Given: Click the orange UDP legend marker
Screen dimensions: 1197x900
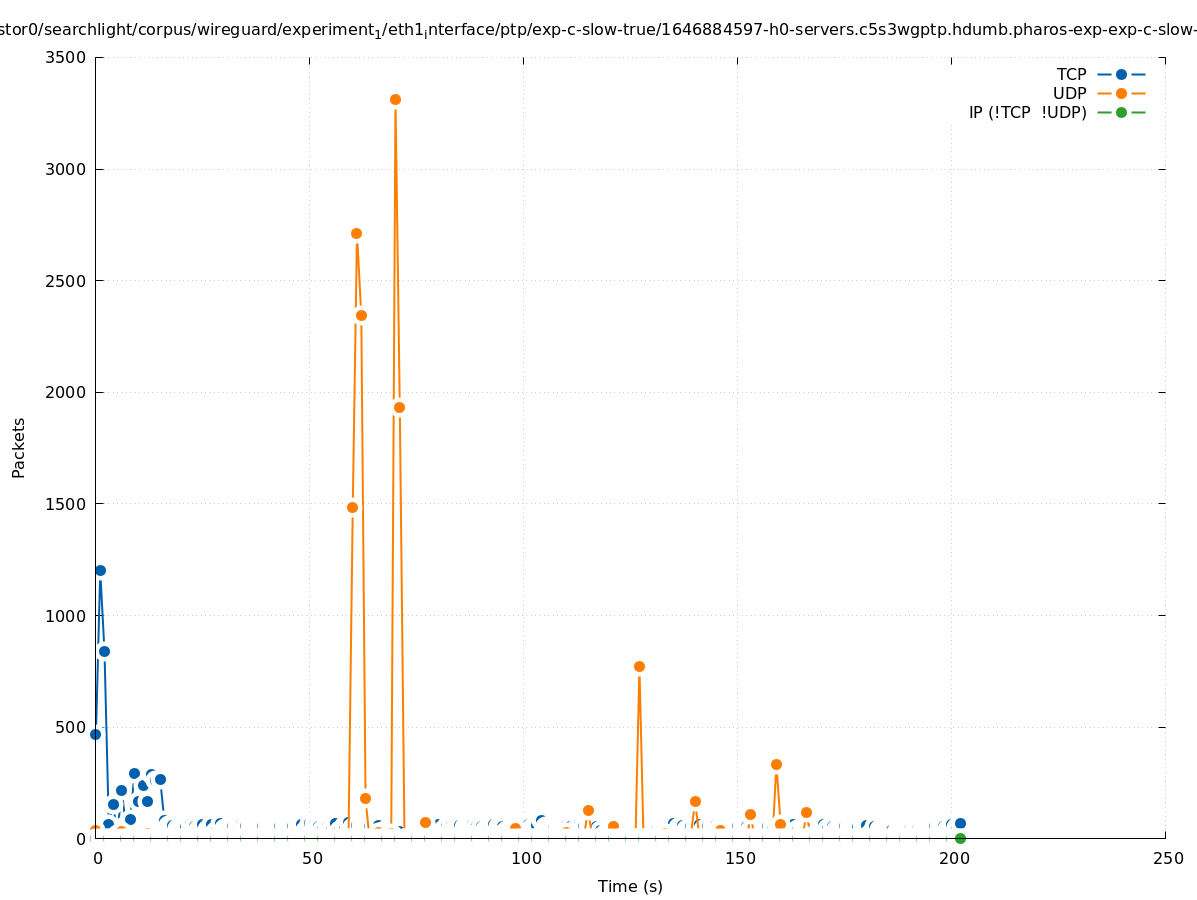Looking at the screenshot, I should [x=1121, y=93].
